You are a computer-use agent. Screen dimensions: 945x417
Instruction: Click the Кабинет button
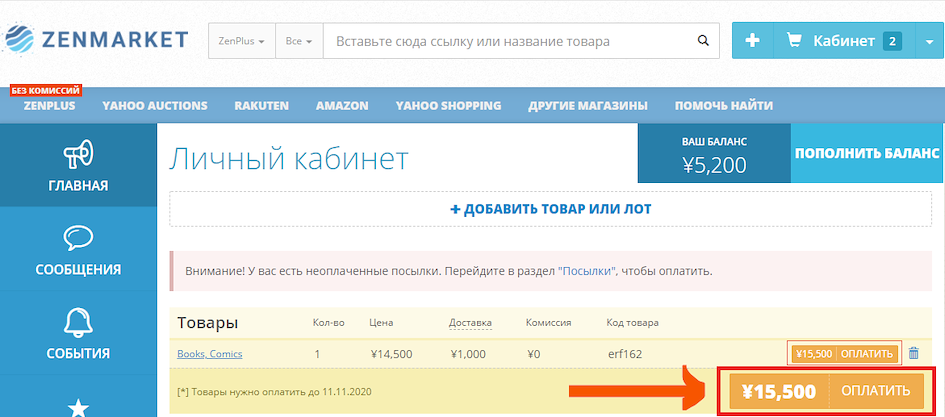pyautogui.click(x=844, y=41)
